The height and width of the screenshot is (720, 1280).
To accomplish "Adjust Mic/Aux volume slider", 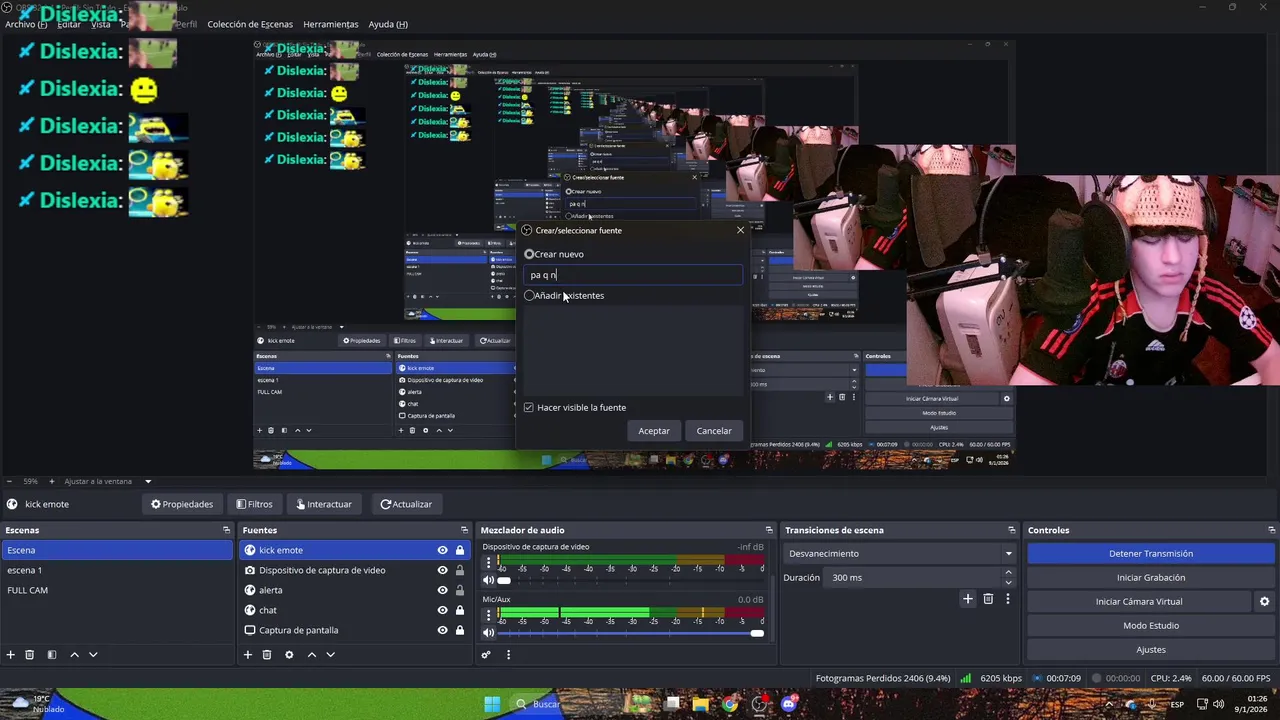I will click(x=757, y=633).
